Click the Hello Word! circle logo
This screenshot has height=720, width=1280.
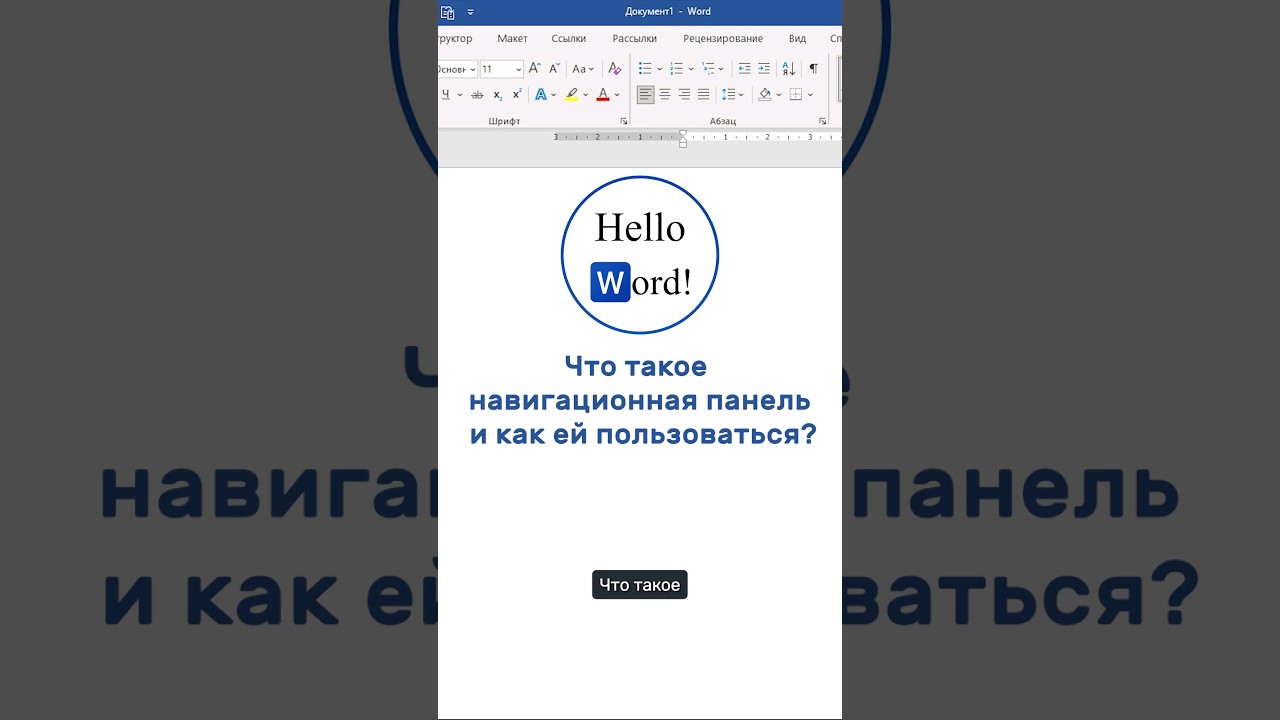(x=640, y=255)
